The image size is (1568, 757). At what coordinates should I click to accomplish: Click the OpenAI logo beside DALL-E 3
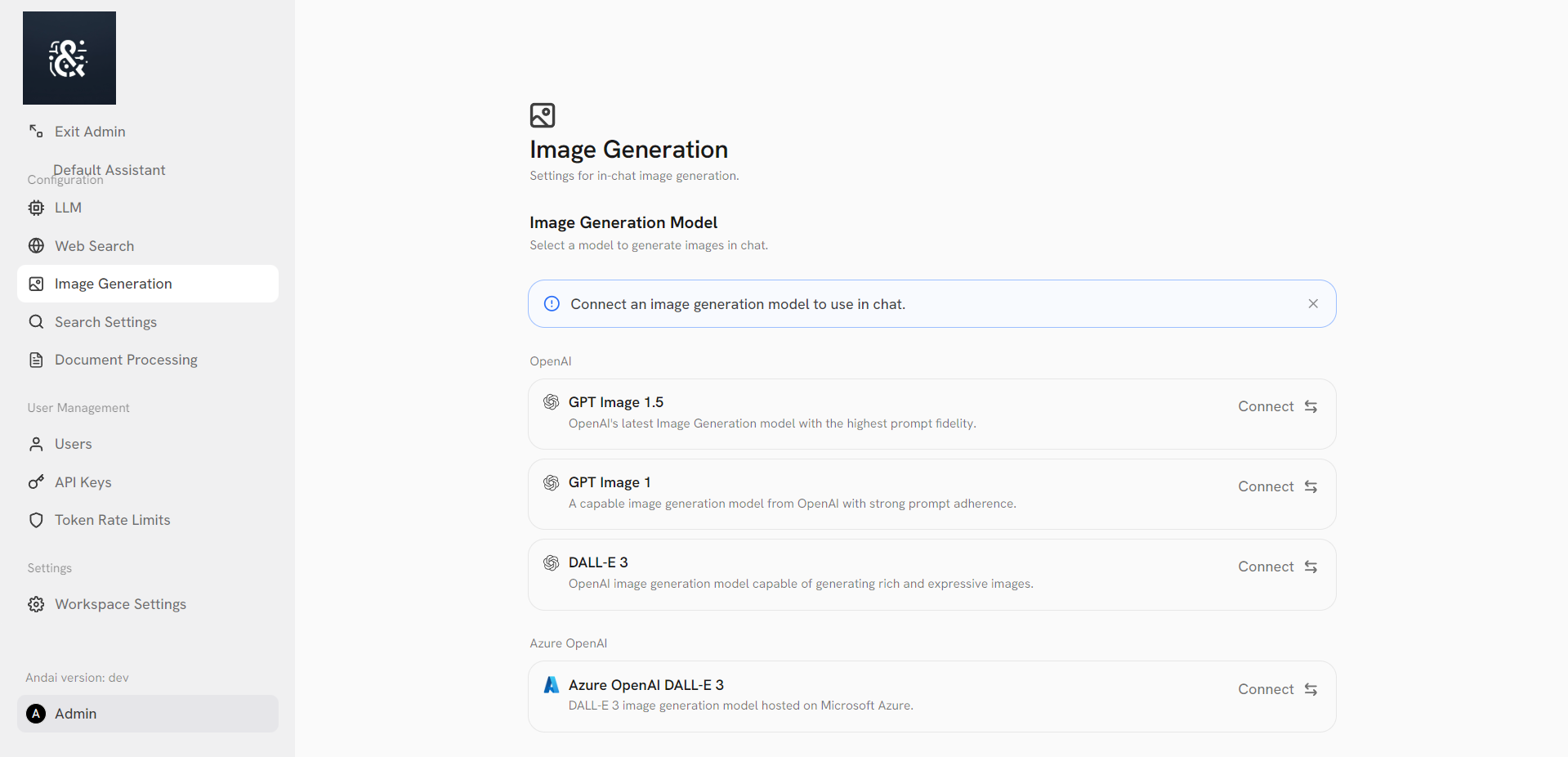pyautogui.click(x=552, y=562)
